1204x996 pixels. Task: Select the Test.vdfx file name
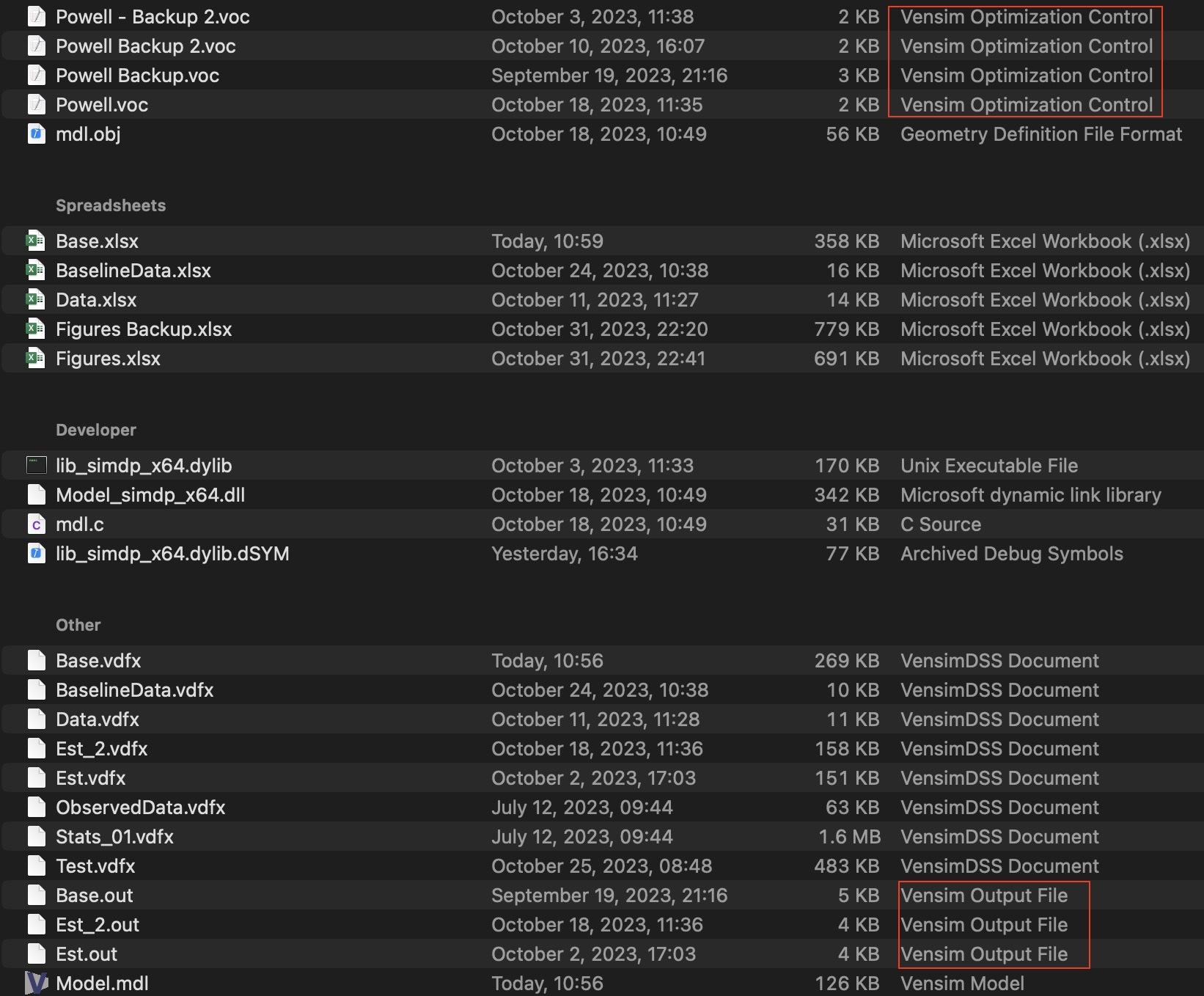[x=95, y=866]
